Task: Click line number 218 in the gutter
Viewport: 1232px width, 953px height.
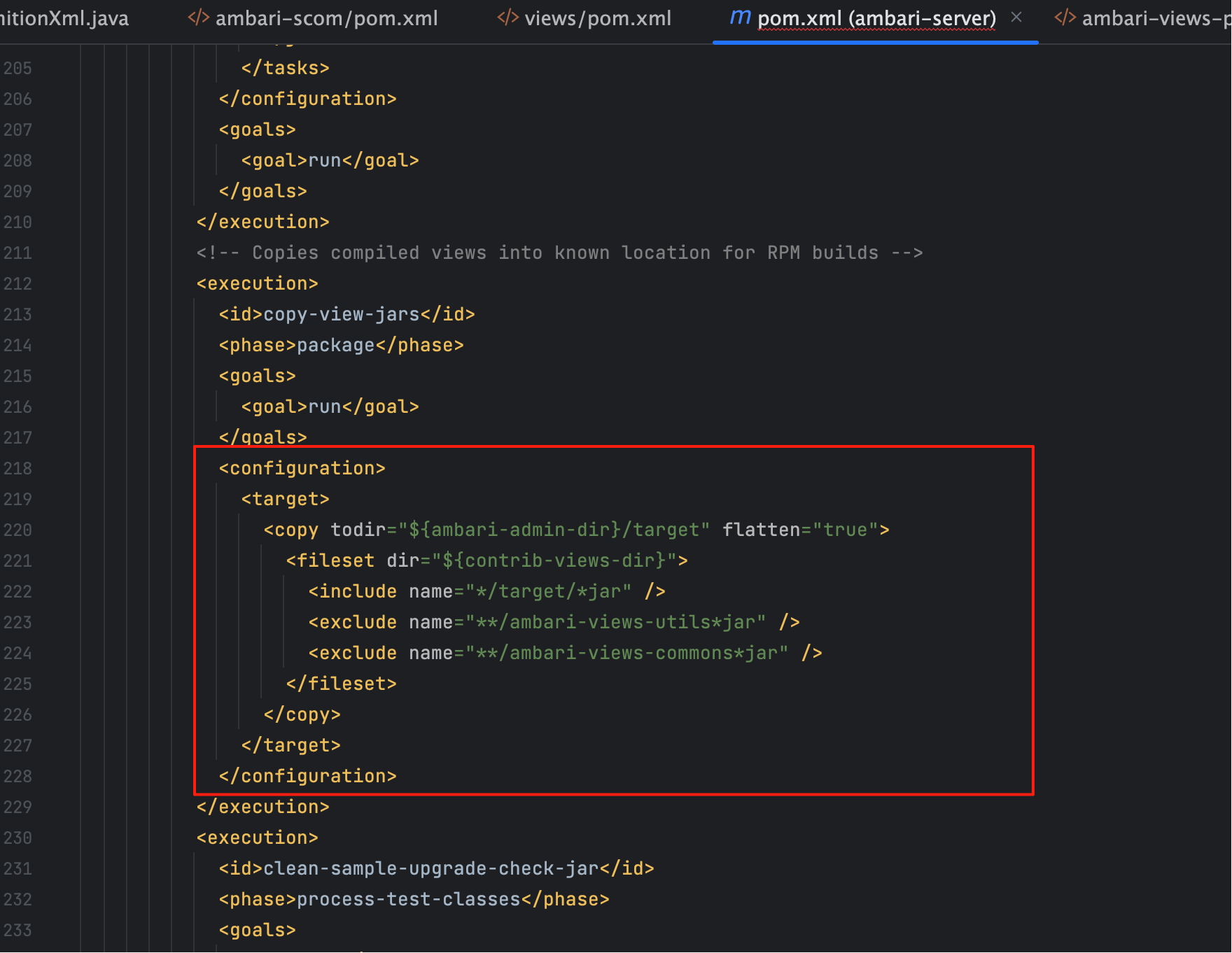Action: 17,469
